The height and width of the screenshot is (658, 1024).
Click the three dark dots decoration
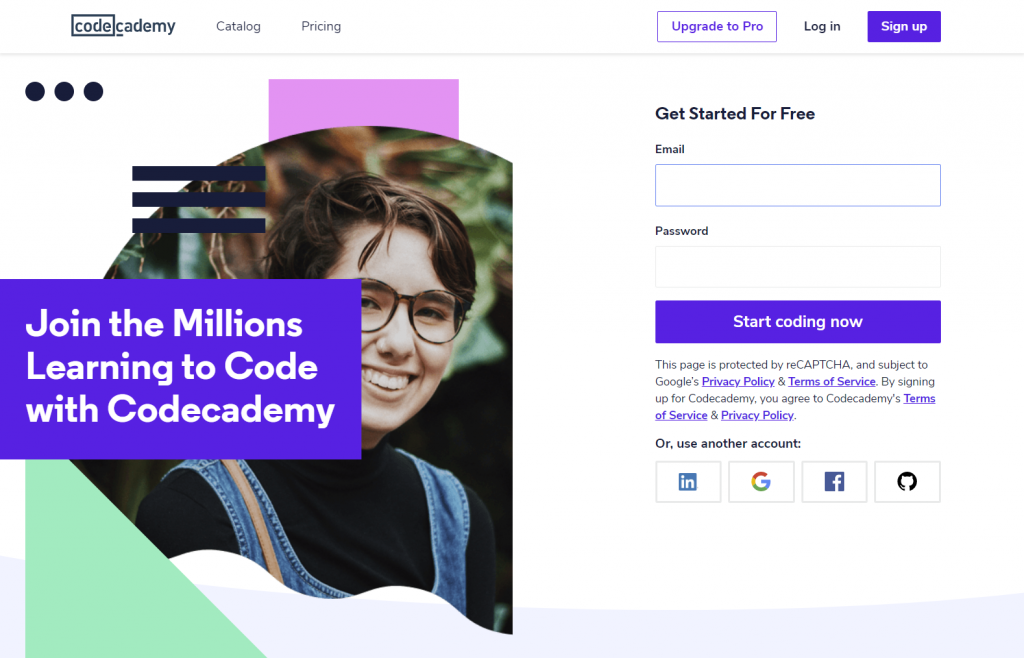coord(64,91)
